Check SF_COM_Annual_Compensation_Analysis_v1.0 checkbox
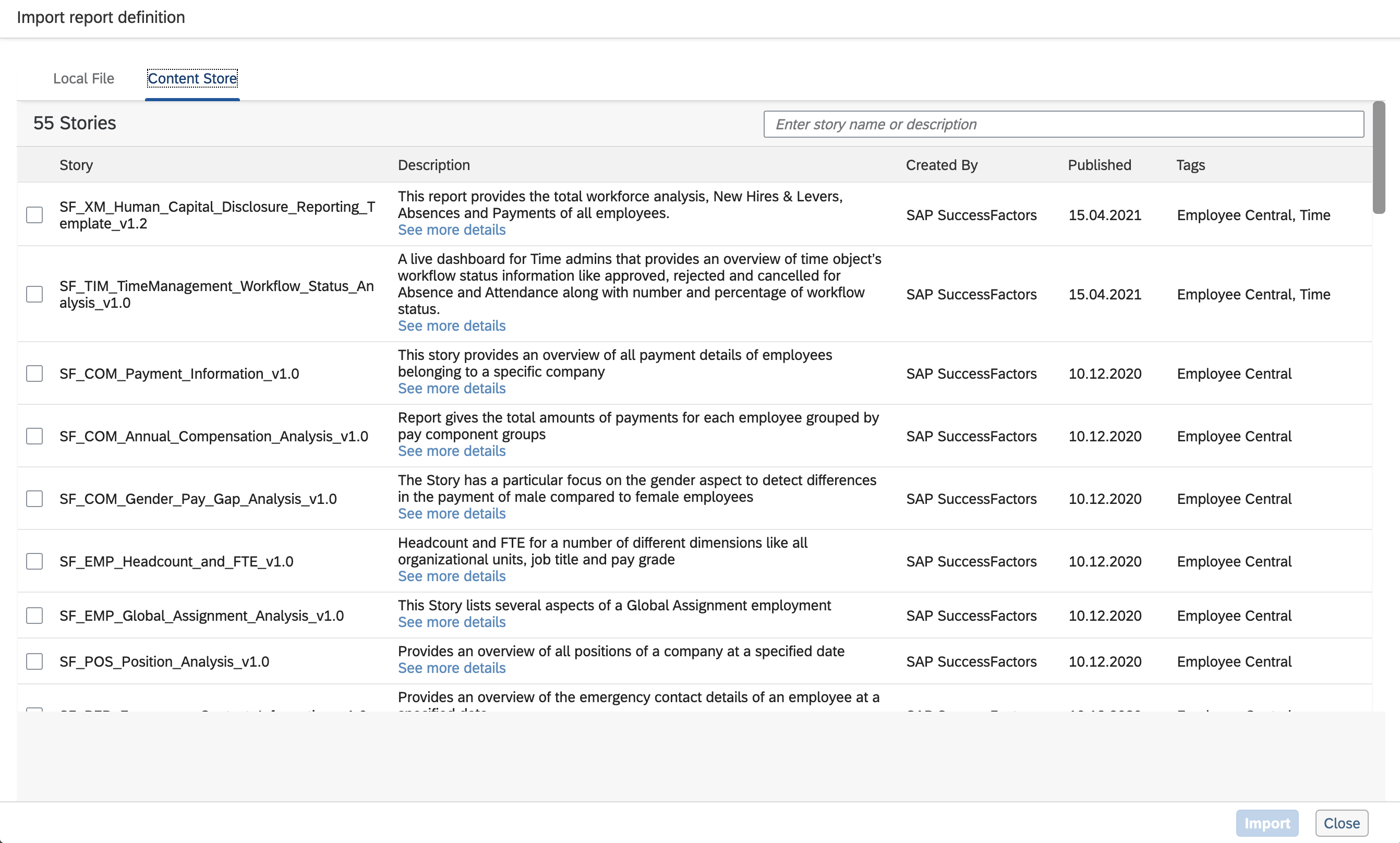The width and height of the screenshot is (1400, 843). (34, 436)
